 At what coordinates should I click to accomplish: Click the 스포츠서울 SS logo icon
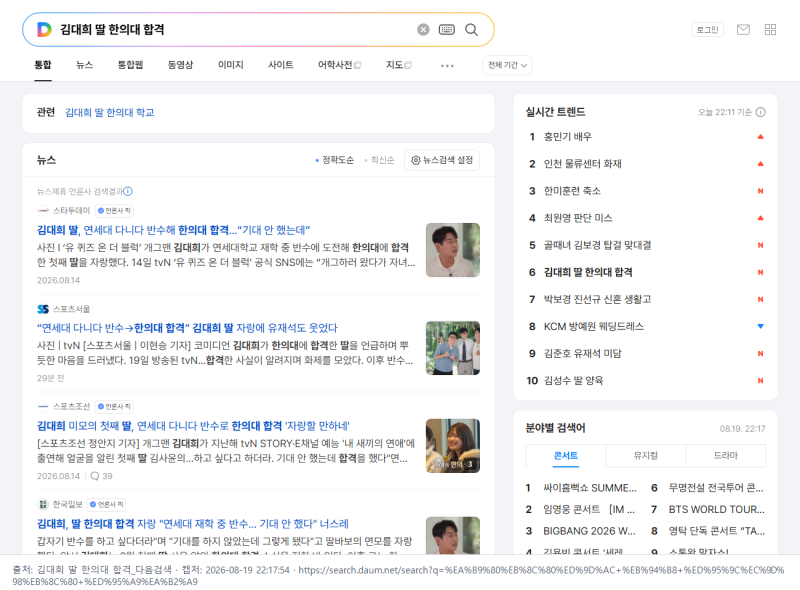(x=43, y=309)
